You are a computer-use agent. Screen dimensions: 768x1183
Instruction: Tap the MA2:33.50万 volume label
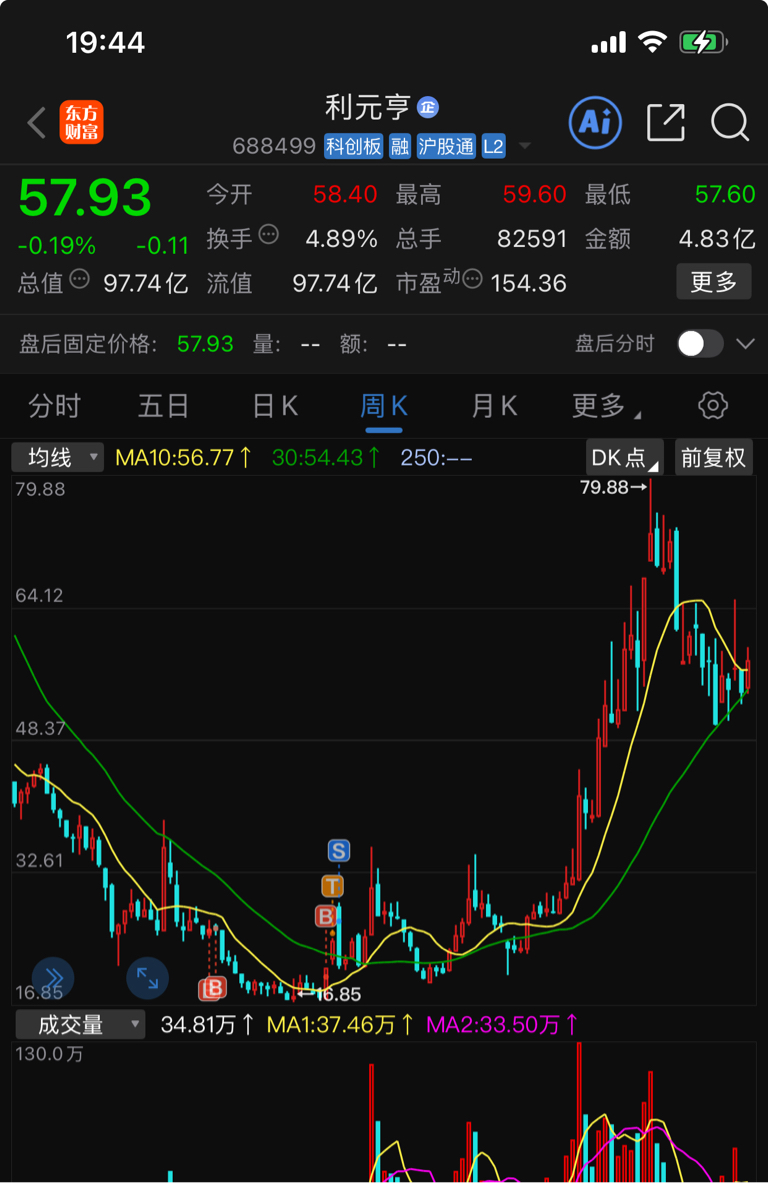pos(502,1025)
